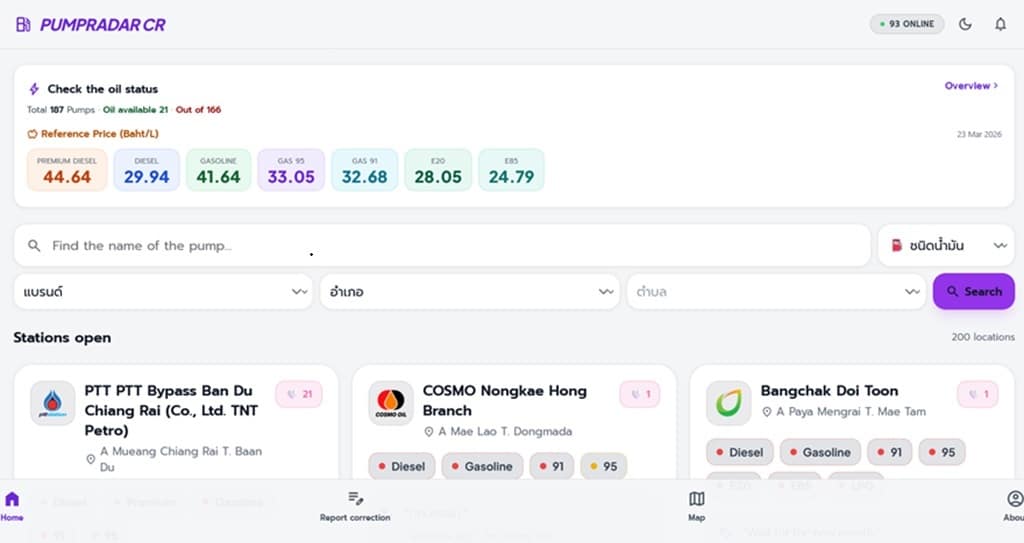
Task: Open the Map tab in the bottom navigation
Action: coord(697,506)
